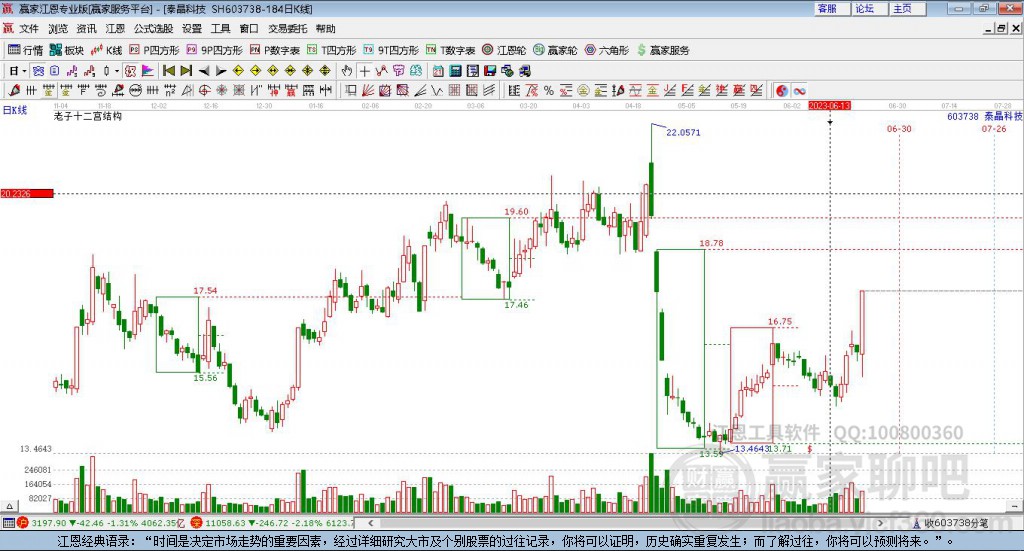The width and height of the screenshot is (1024, 551).
Task: Expand the 日 period dropdown arrow
Action: [24, 71]
